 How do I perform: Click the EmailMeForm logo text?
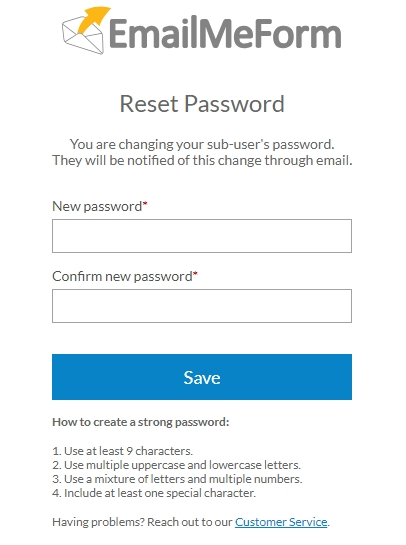225,33
